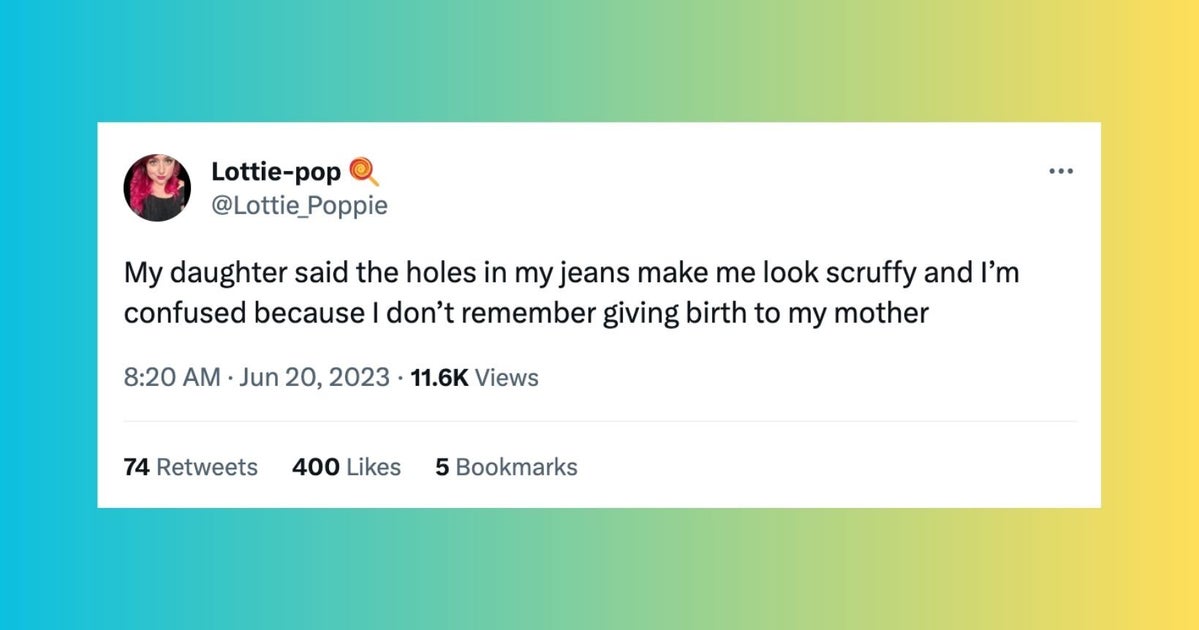This screenshot has width=1199, height=630.
Task: Open the 5 Bookmarks count
Action: [x=505, y=466]
